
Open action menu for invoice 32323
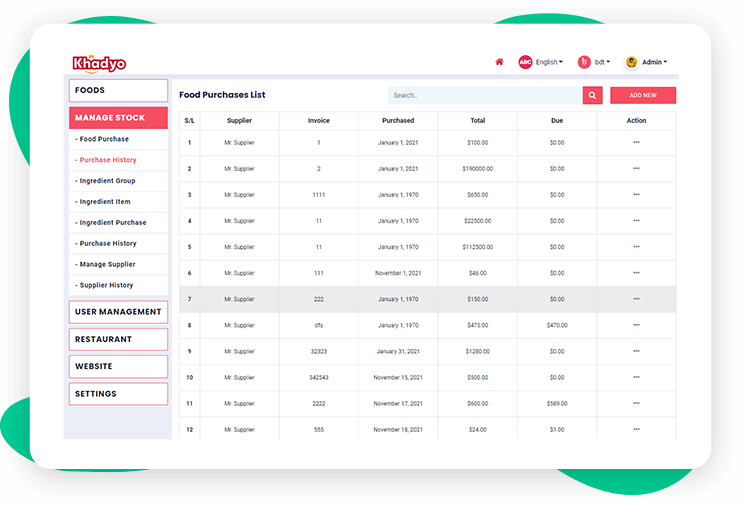coord(636,351)
